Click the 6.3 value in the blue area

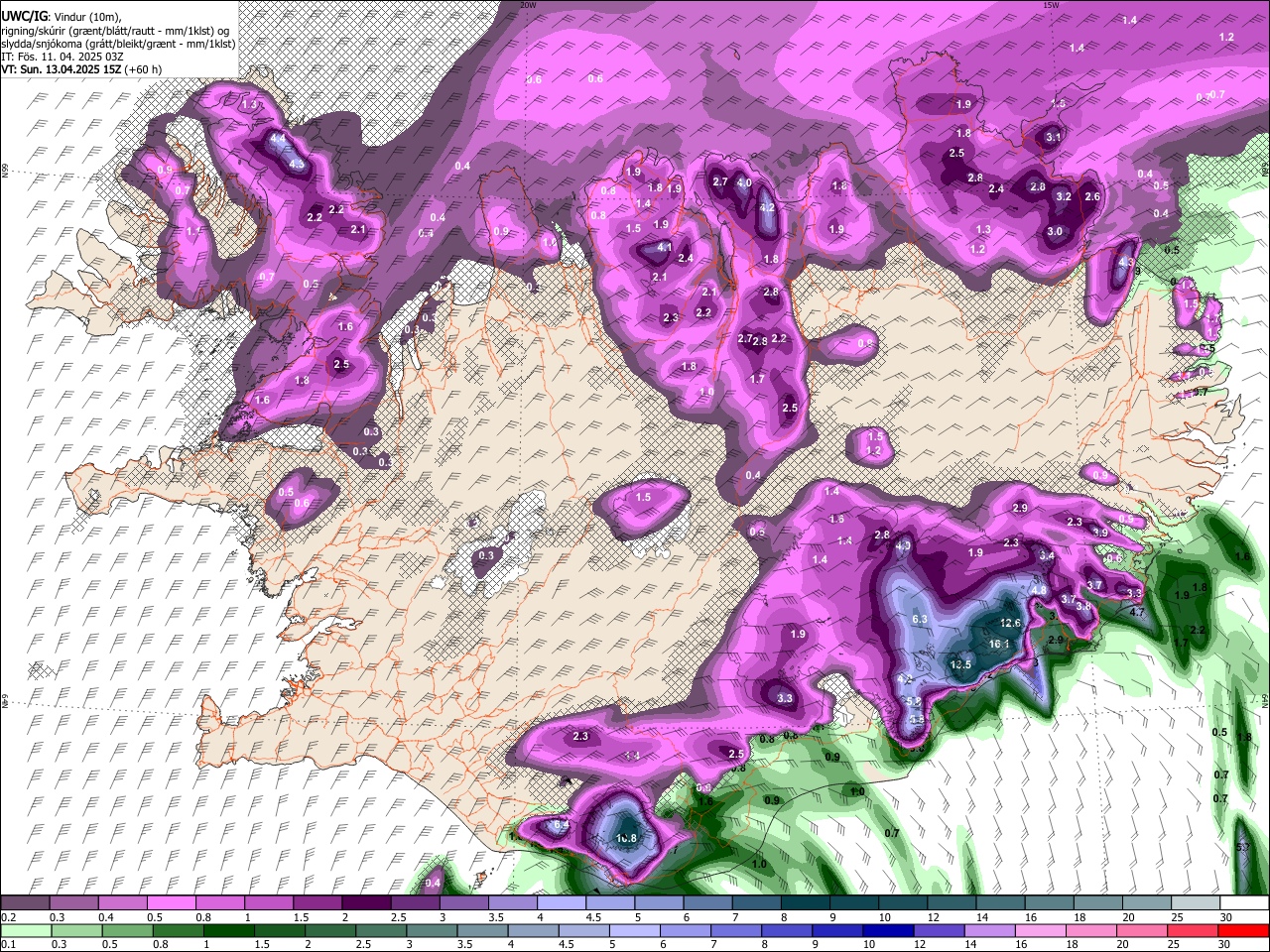point(919,619)
